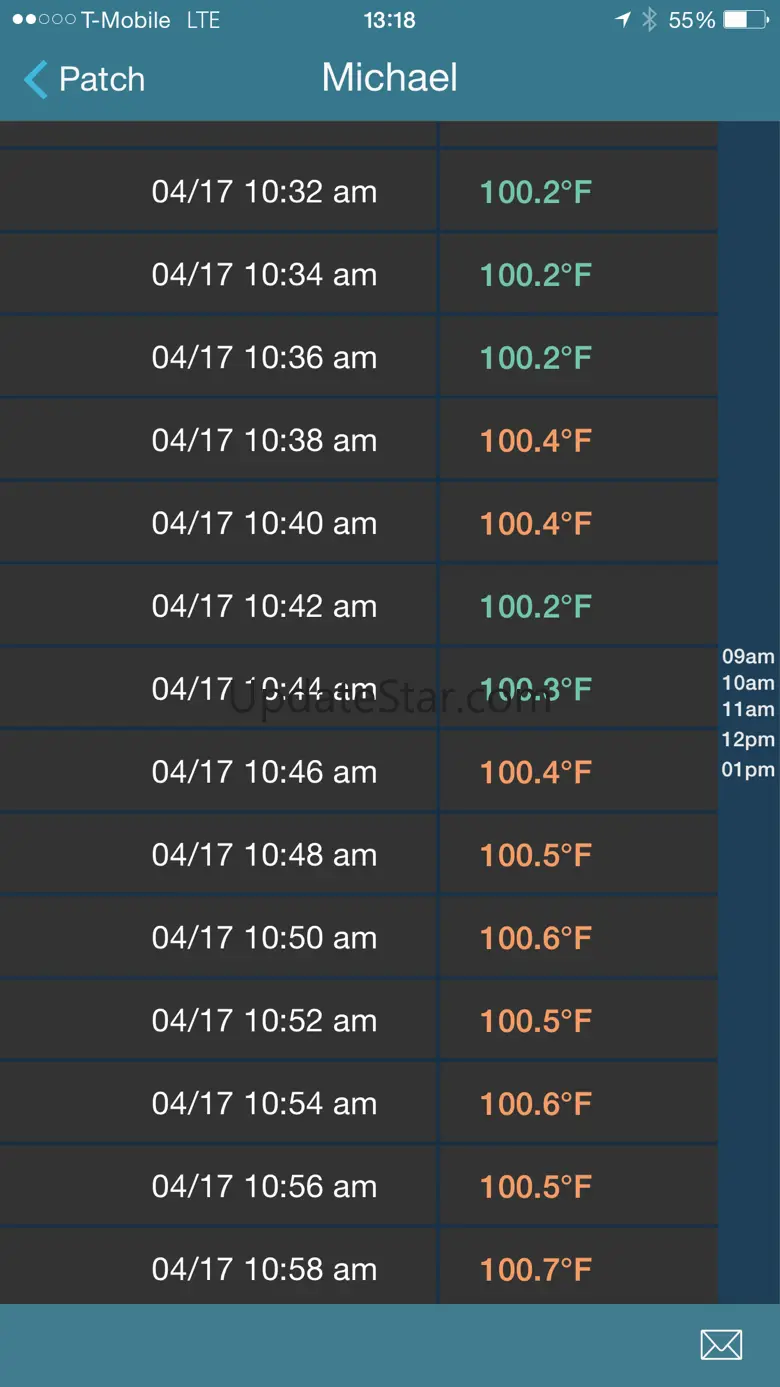
Task: Select the 04/17 10:38 am row
Action: pos(359,440)
